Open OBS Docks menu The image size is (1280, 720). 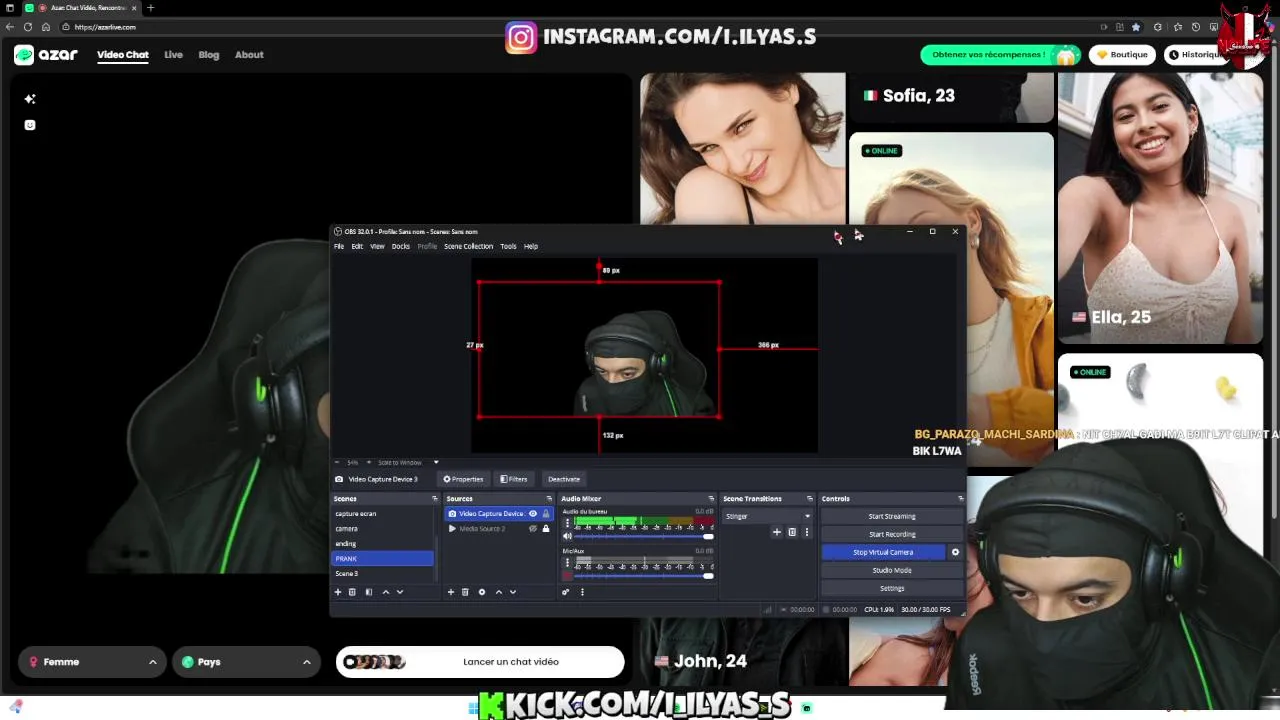click(401, 246)
